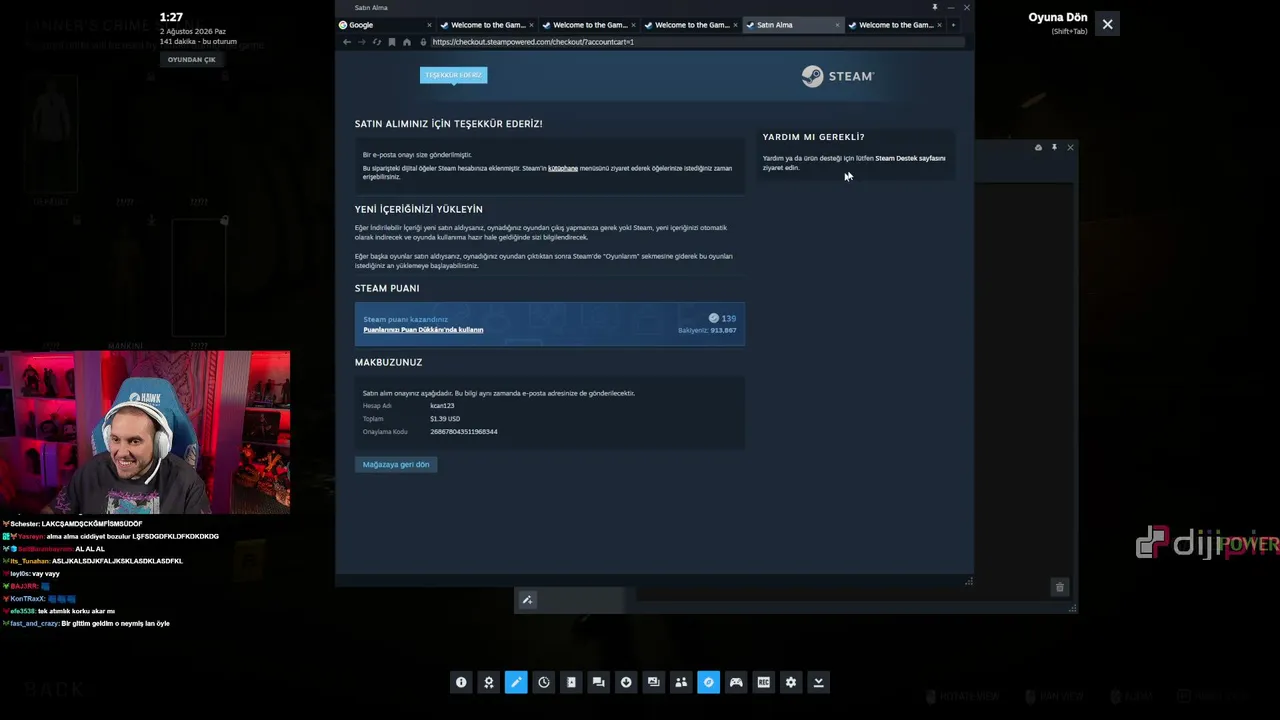The width and height of the screenshot is (1280, 720).
Task: Click the OYUNDAN ÇIK exit game button
Action: coord(191,60)
